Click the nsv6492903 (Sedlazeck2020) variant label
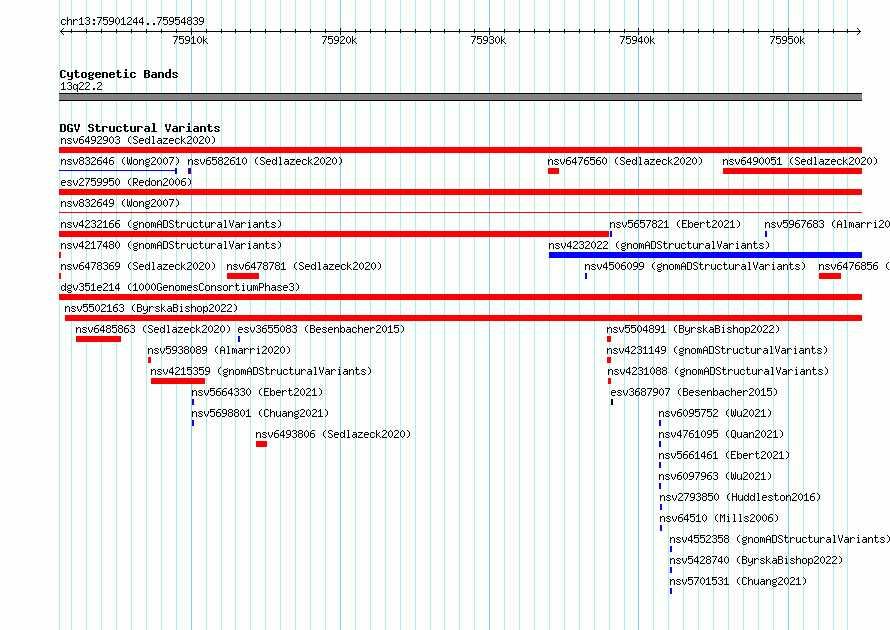 [138, 140]
